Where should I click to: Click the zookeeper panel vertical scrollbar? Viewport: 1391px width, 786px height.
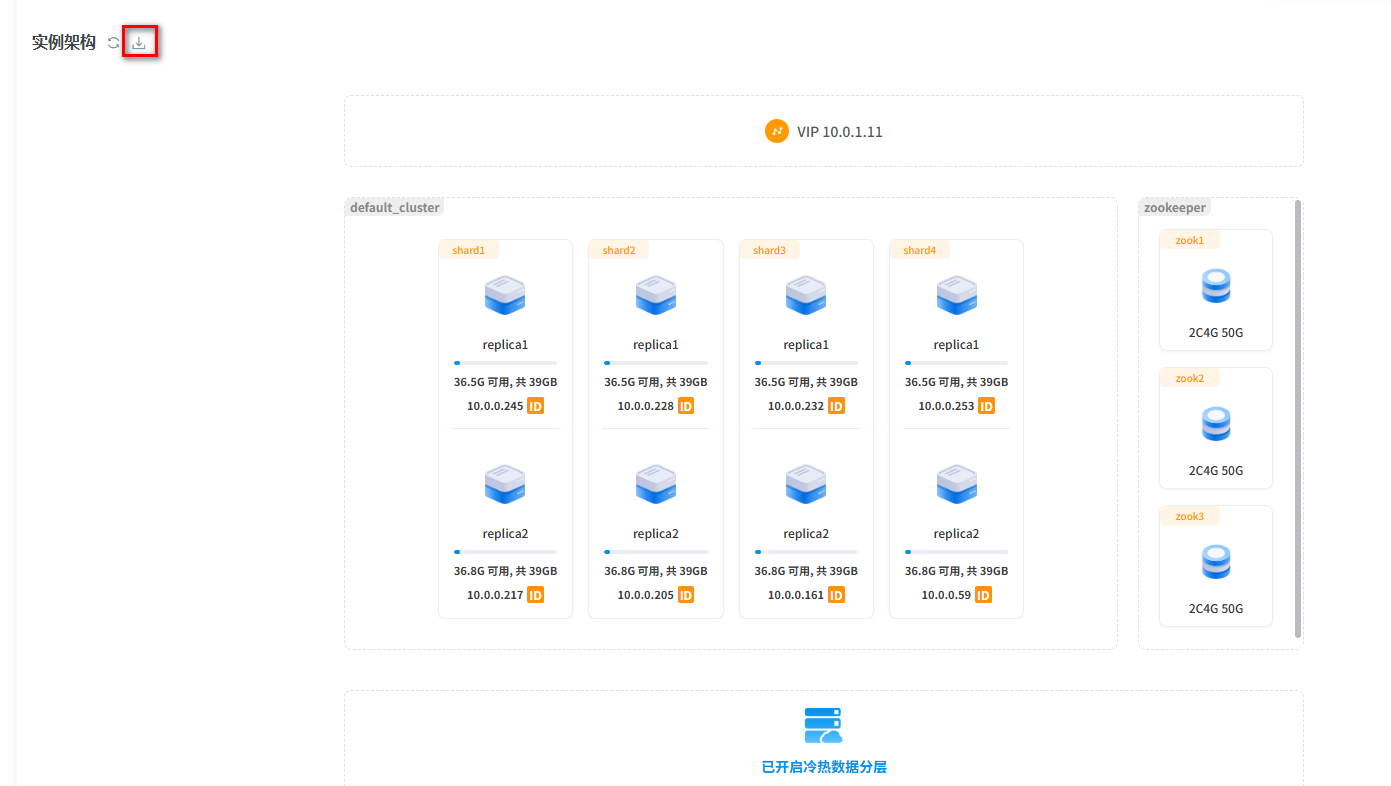[1298, 418]
